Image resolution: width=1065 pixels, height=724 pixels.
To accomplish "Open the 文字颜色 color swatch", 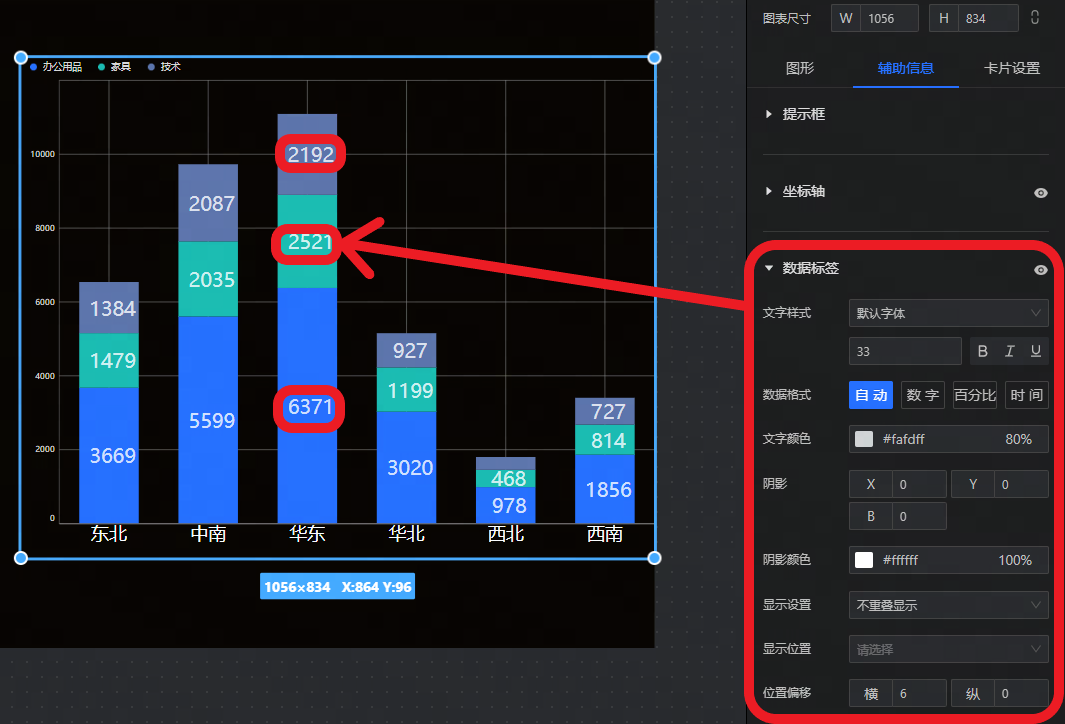I will click(864, 439).
